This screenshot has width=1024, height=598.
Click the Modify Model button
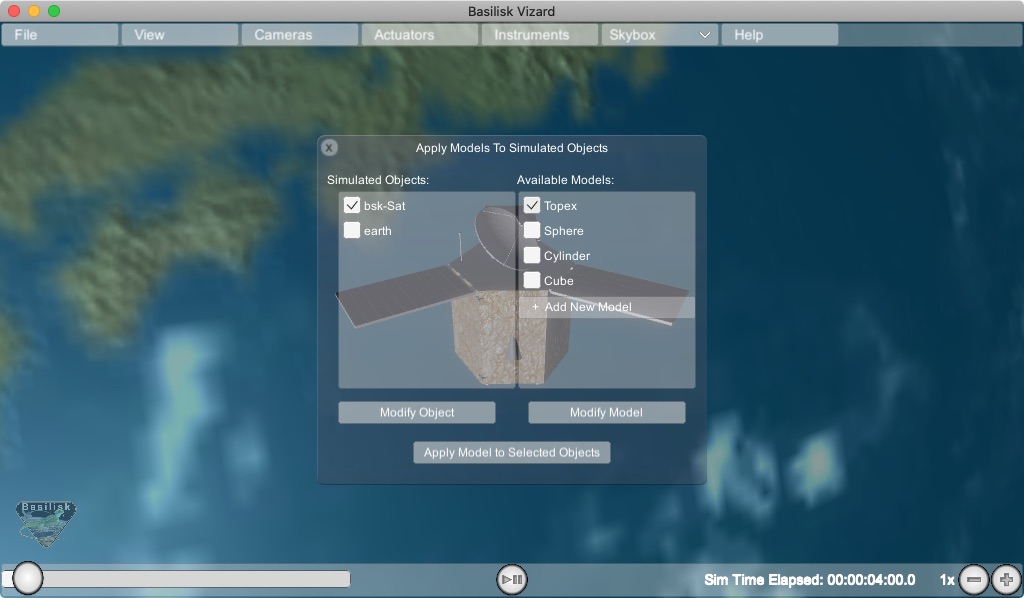point(606,413)
